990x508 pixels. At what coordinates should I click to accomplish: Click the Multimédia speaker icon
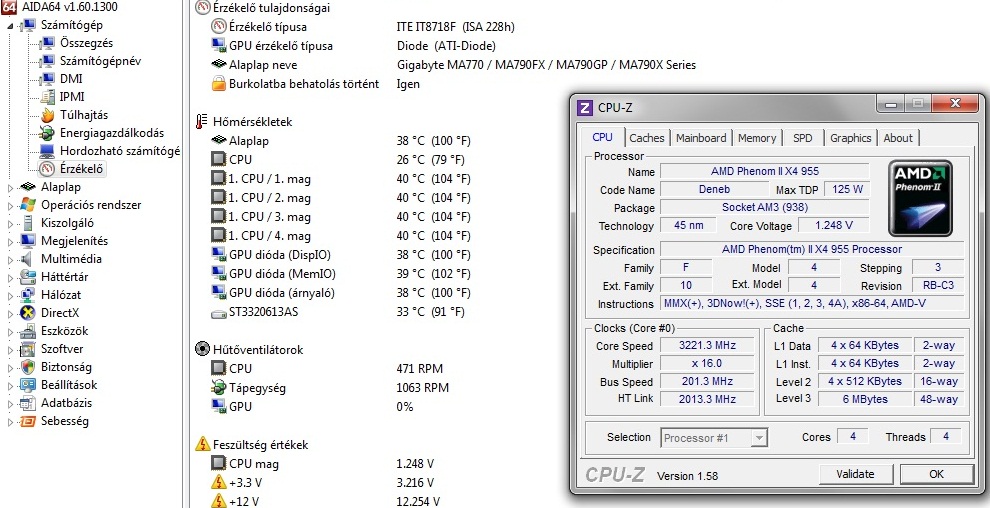(x=28, y=259)
